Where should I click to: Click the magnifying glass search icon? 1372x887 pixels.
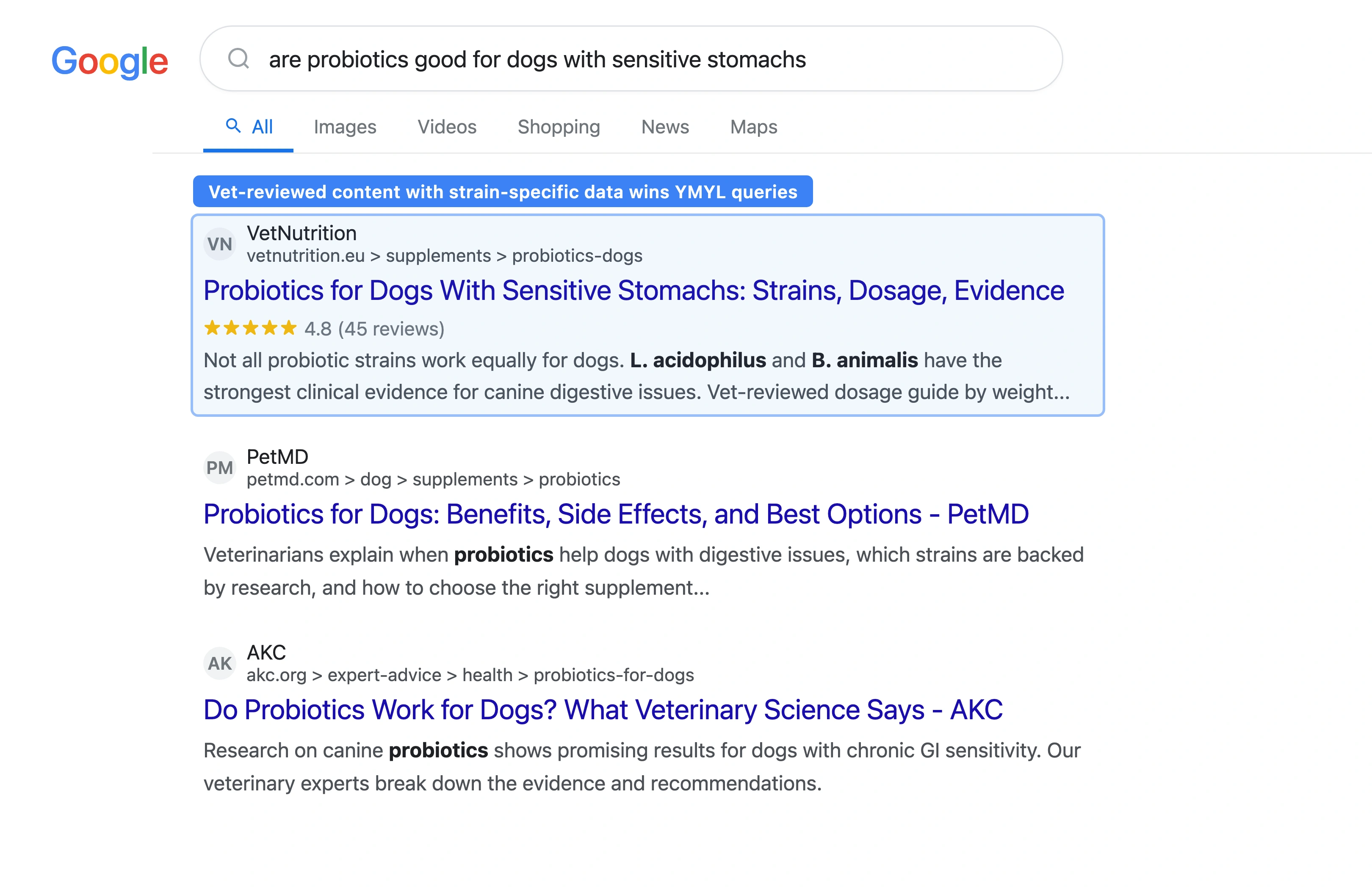coord(240,58)
